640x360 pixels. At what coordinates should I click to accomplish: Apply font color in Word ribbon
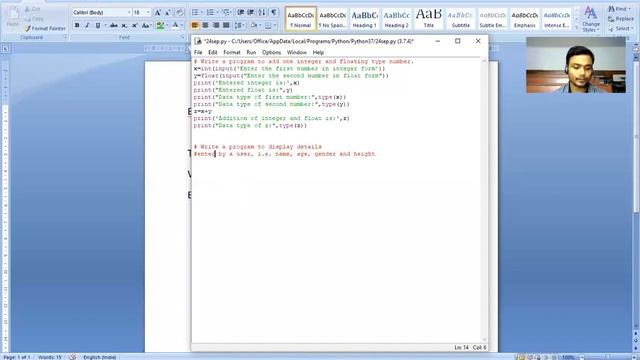(175, 25)
